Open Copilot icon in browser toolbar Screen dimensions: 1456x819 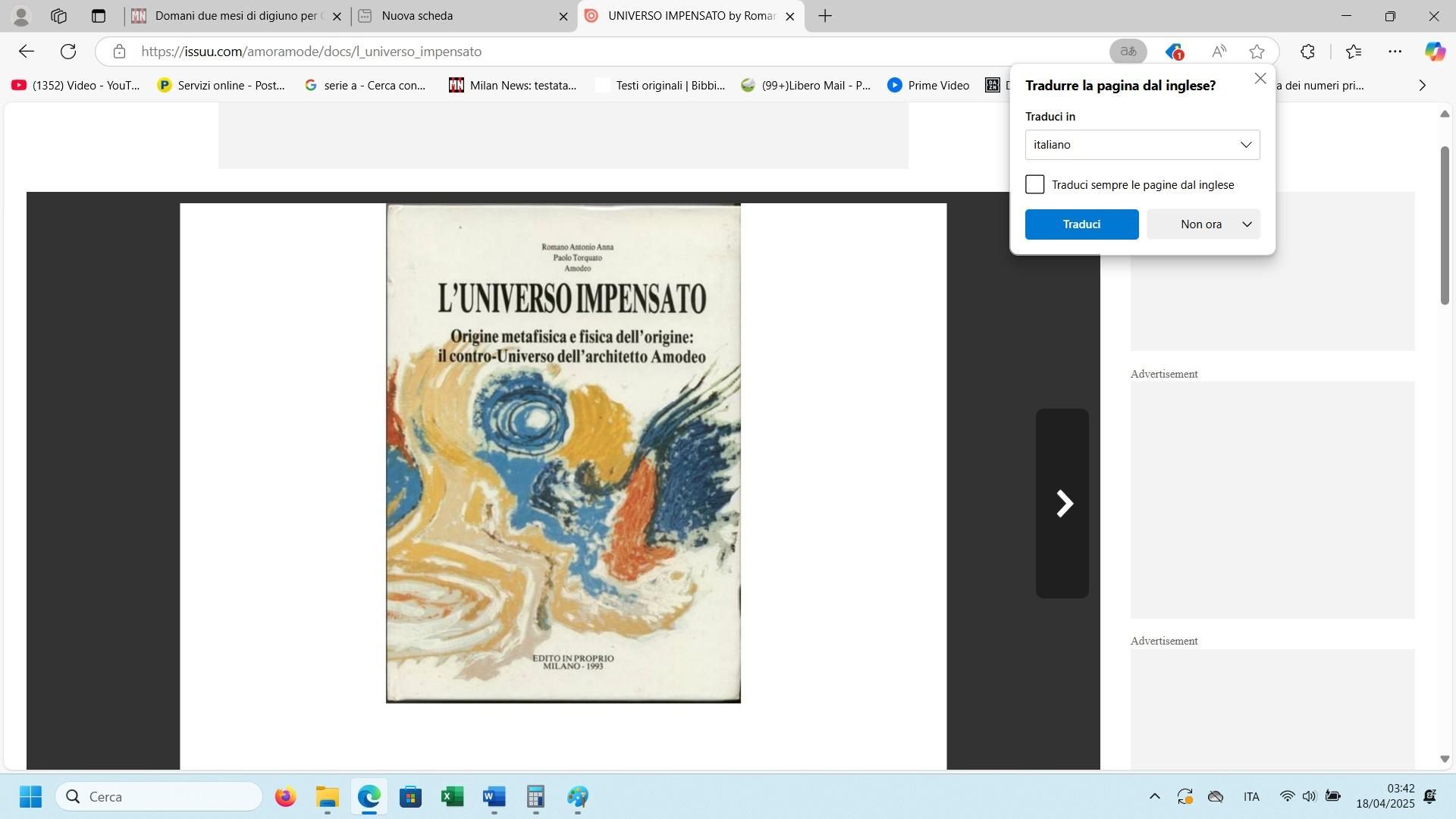(x=1434, y=52)
